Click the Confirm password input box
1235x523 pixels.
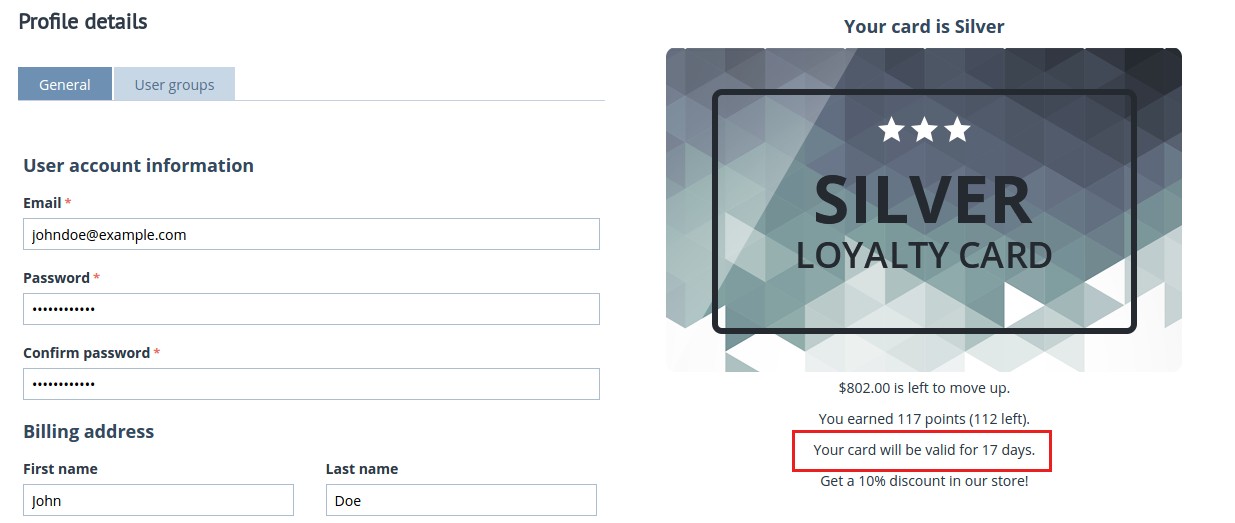[x=311, y=384]
